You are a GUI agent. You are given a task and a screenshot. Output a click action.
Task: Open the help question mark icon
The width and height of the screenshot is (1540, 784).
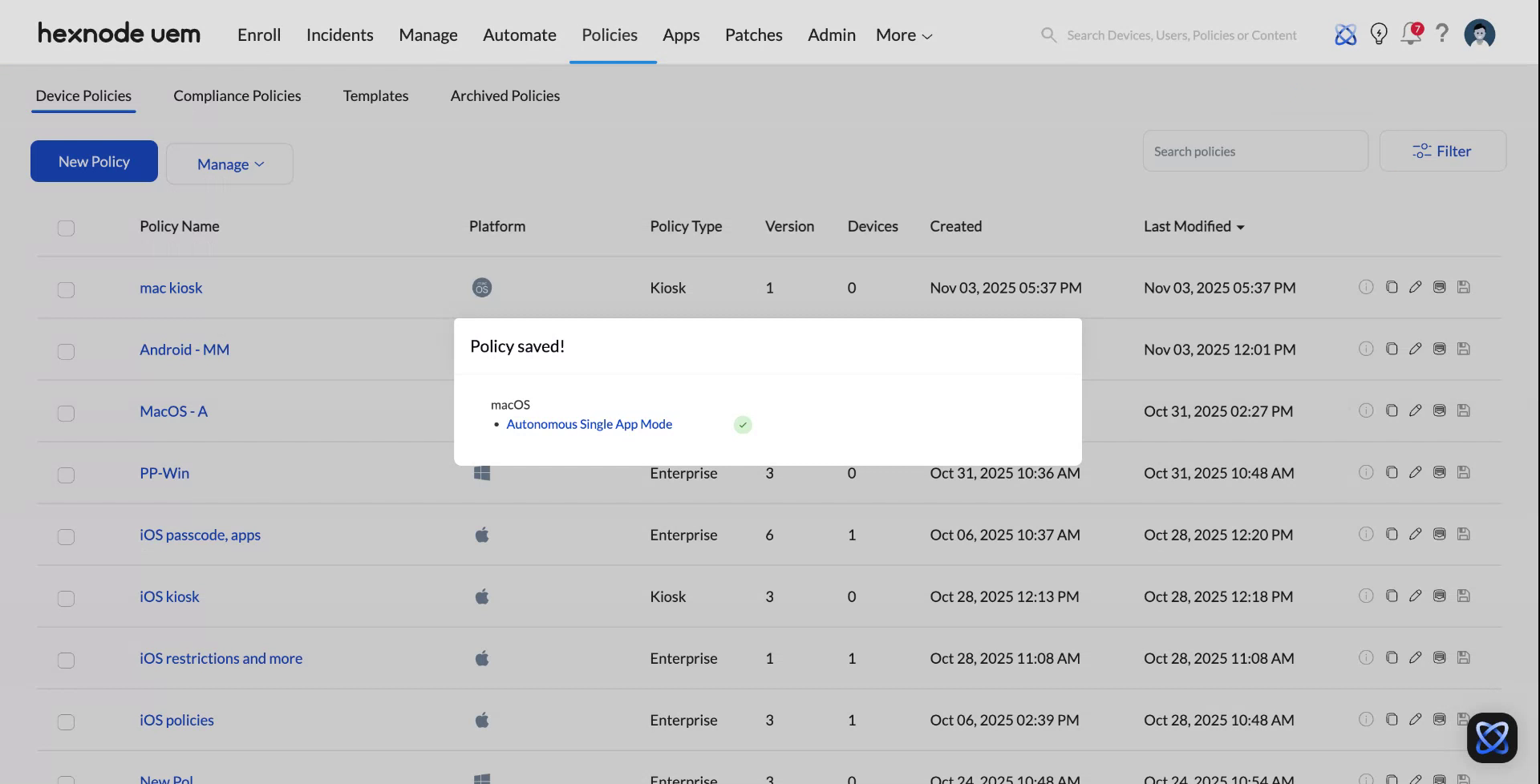1442,34
